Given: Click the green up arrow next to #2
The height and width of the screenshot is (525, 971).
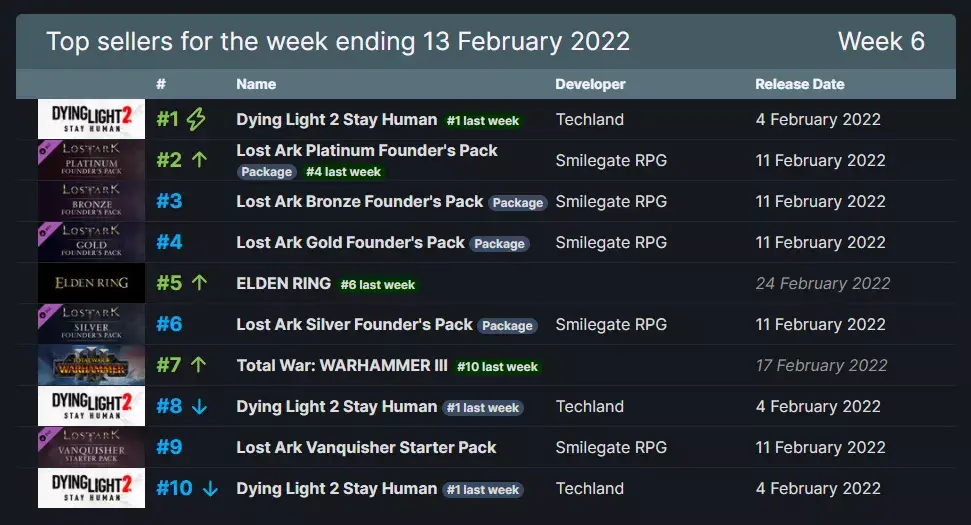Looking at the screenshot, I should (x=199, y=160).
